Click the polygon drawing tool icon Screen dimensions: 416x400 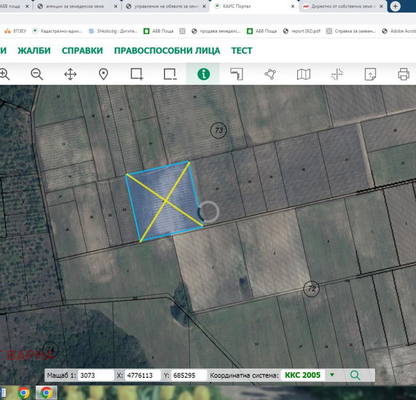point(270,74)
